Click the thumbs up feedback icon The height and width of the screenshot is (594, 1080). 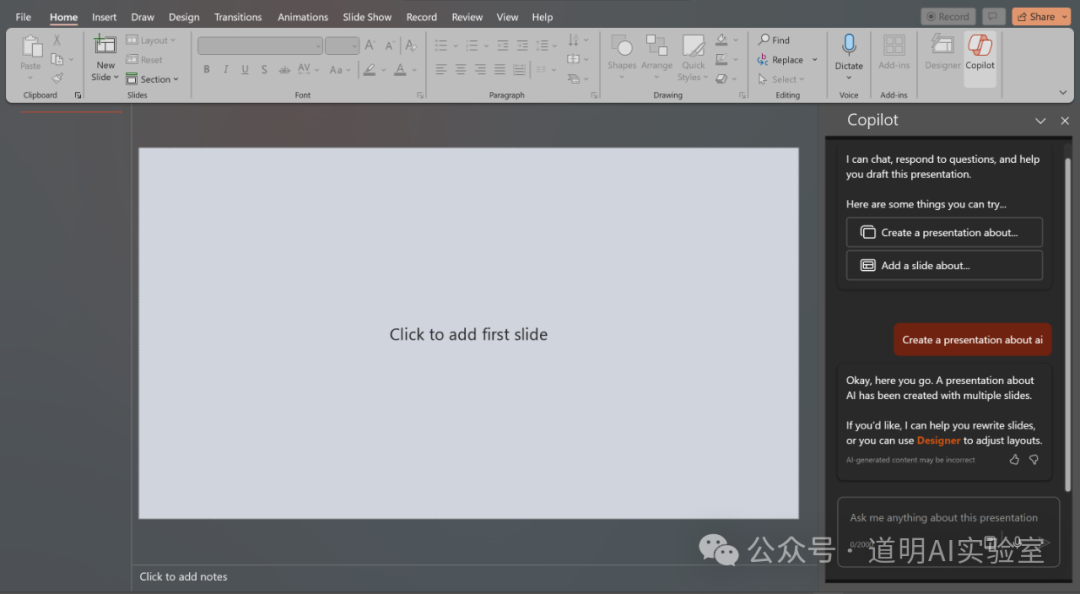pyautogui.click(x=1014, y=460)
